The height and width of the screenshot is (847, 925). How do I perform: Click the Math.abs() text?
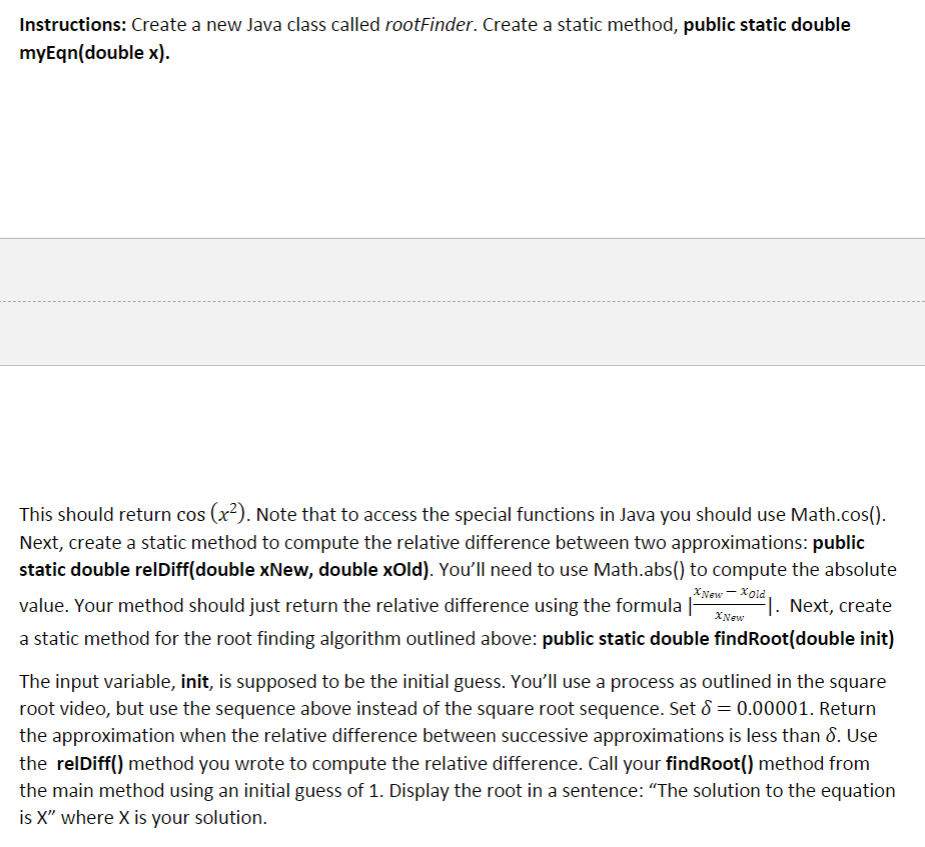(x=639, y=569)
